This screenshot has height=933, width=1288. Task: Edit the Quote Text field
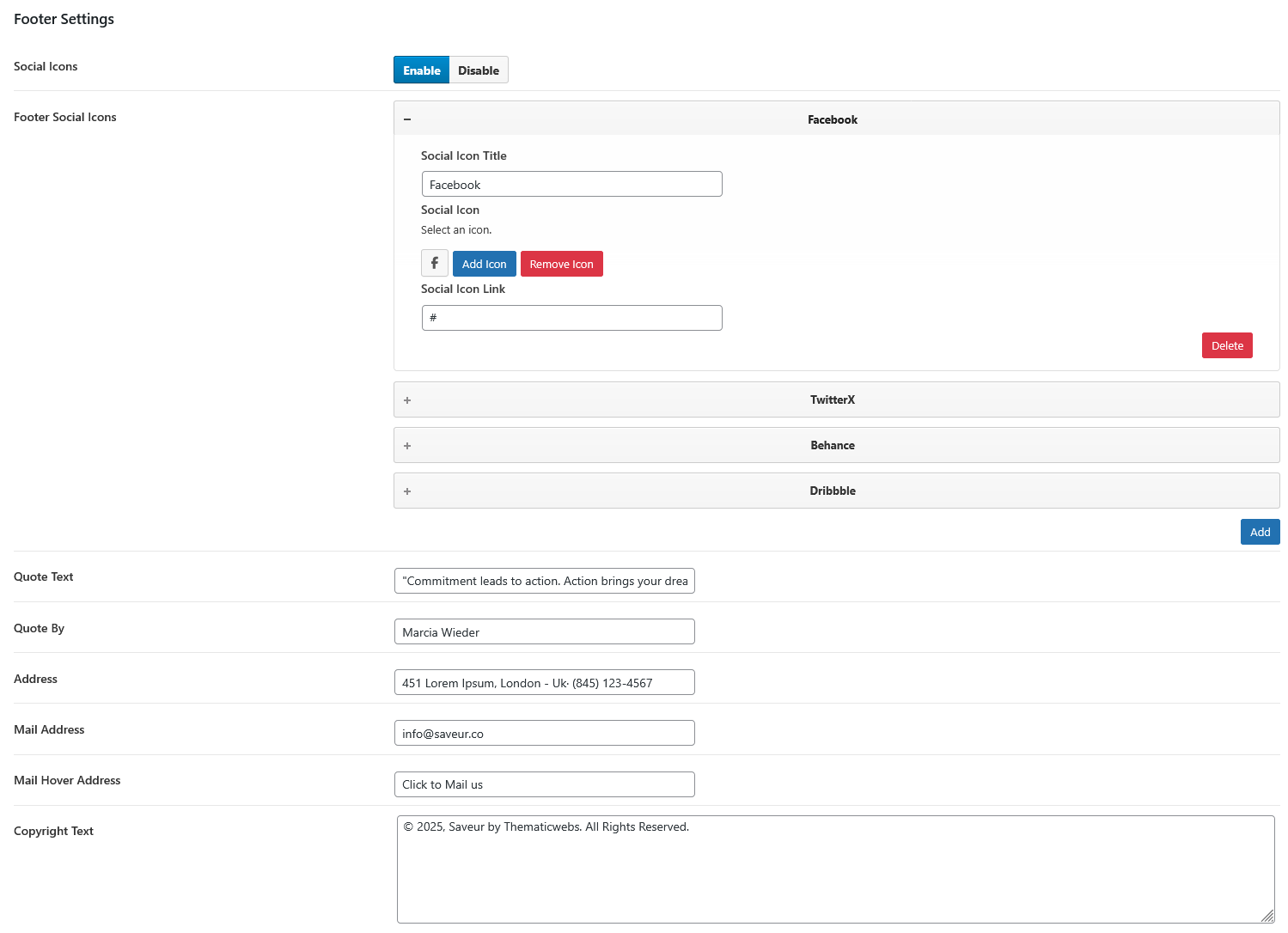click(544, 582)
